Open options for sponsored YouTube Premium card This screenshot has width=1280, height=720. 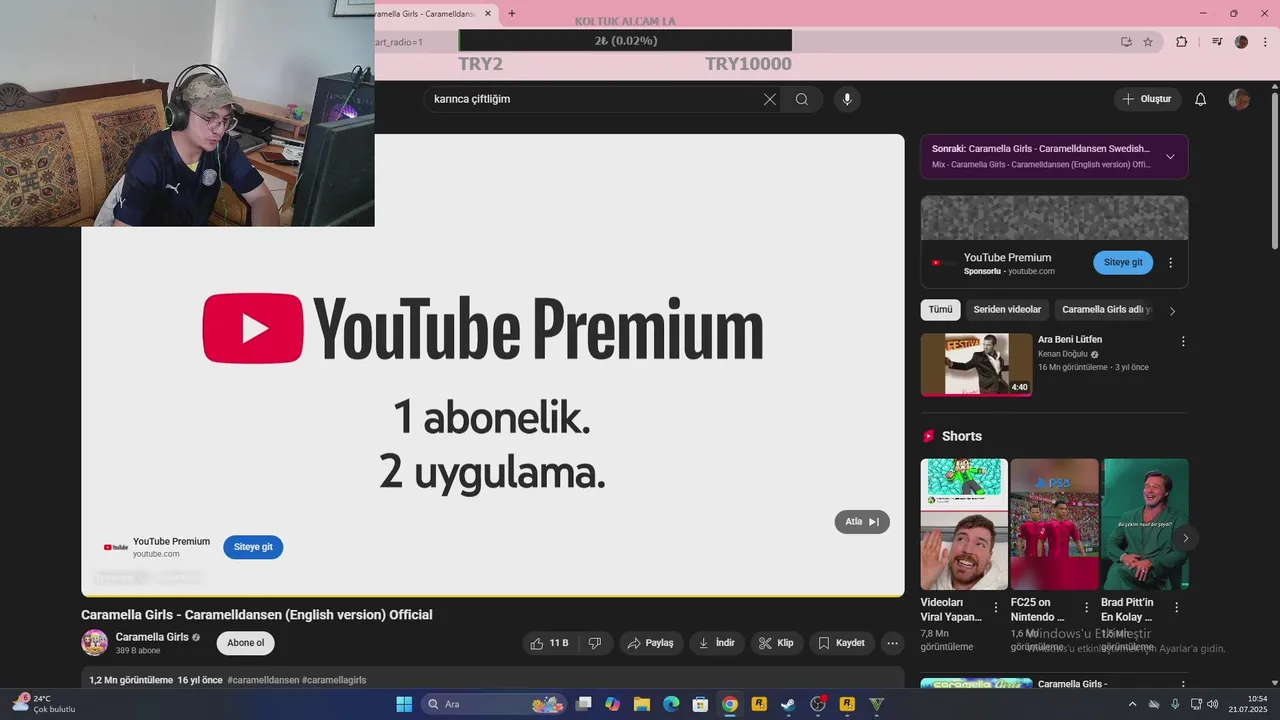click(1171, 263)
